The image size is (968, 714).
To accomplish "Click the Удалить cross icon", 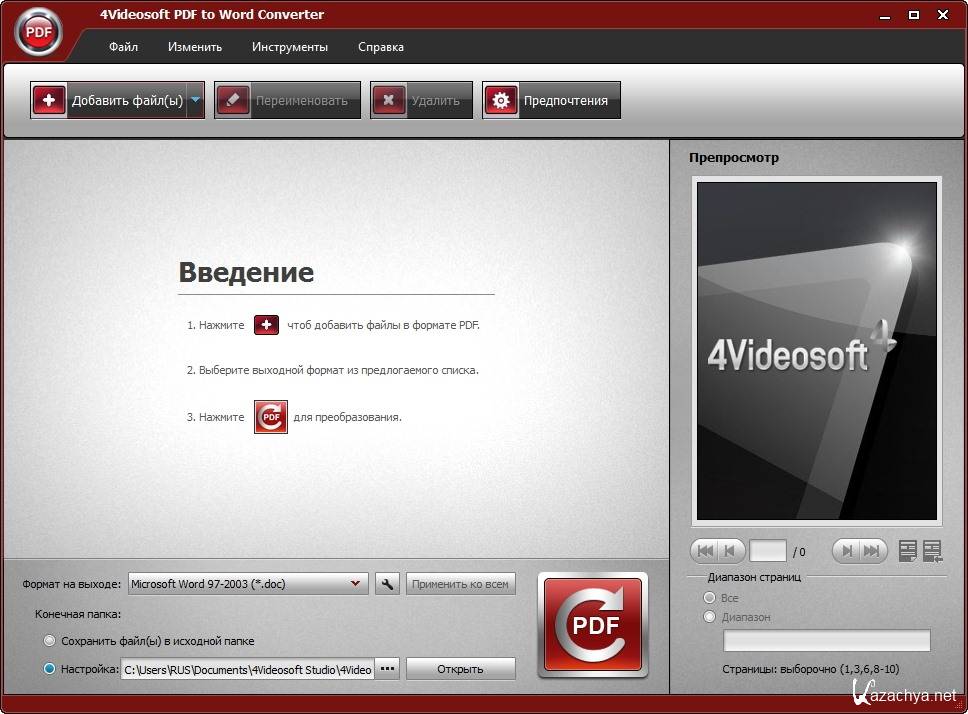I will [389, 100].
